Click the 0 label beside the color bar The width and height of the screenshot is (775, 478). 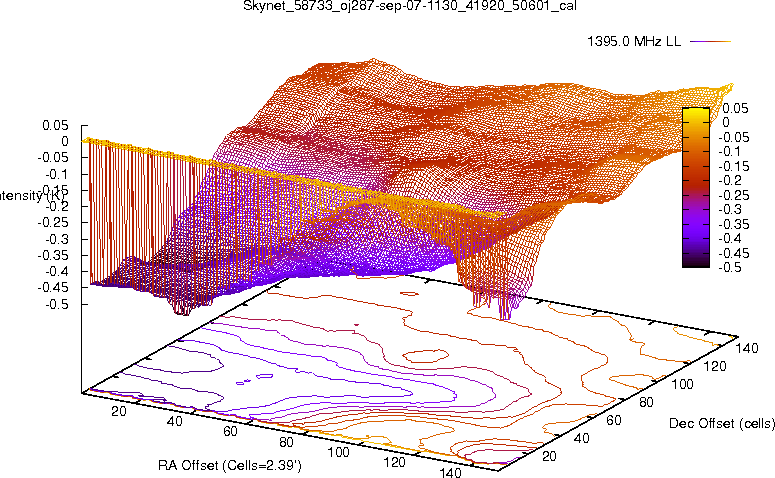pyautogui.click(x=726, y=122)
